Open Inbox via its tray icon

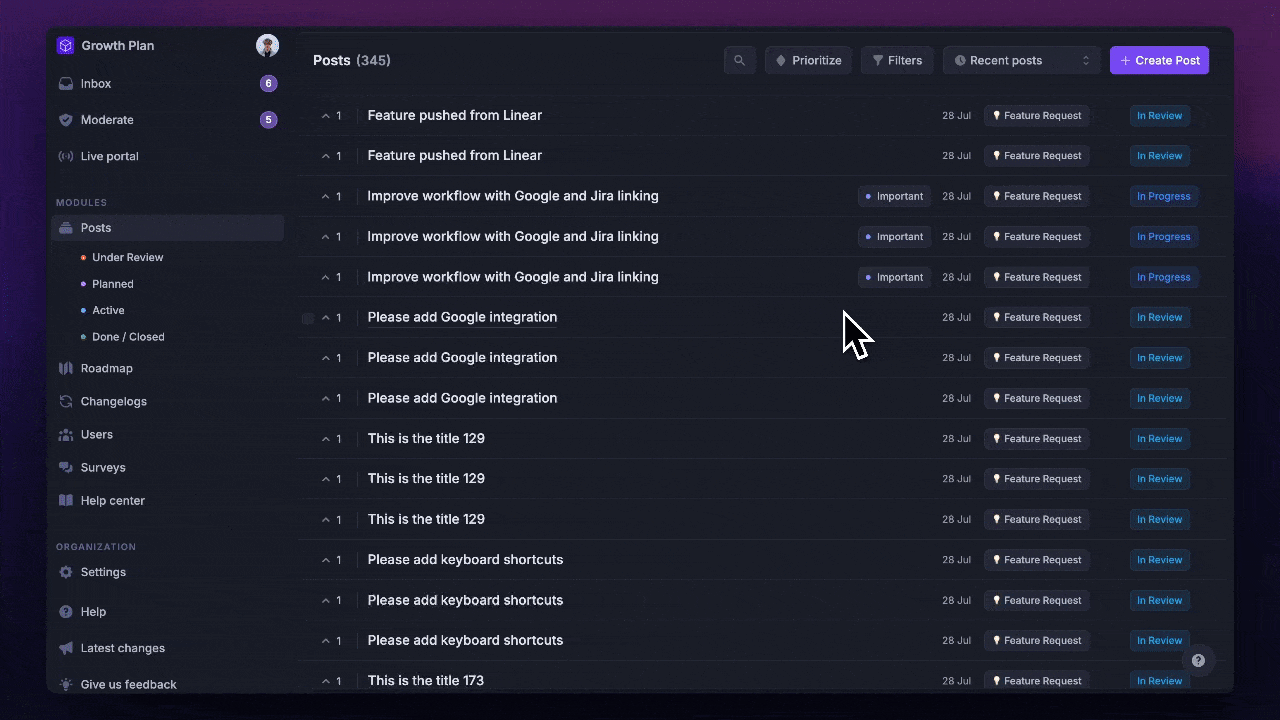pyautogui.click(x=66, y=84)
